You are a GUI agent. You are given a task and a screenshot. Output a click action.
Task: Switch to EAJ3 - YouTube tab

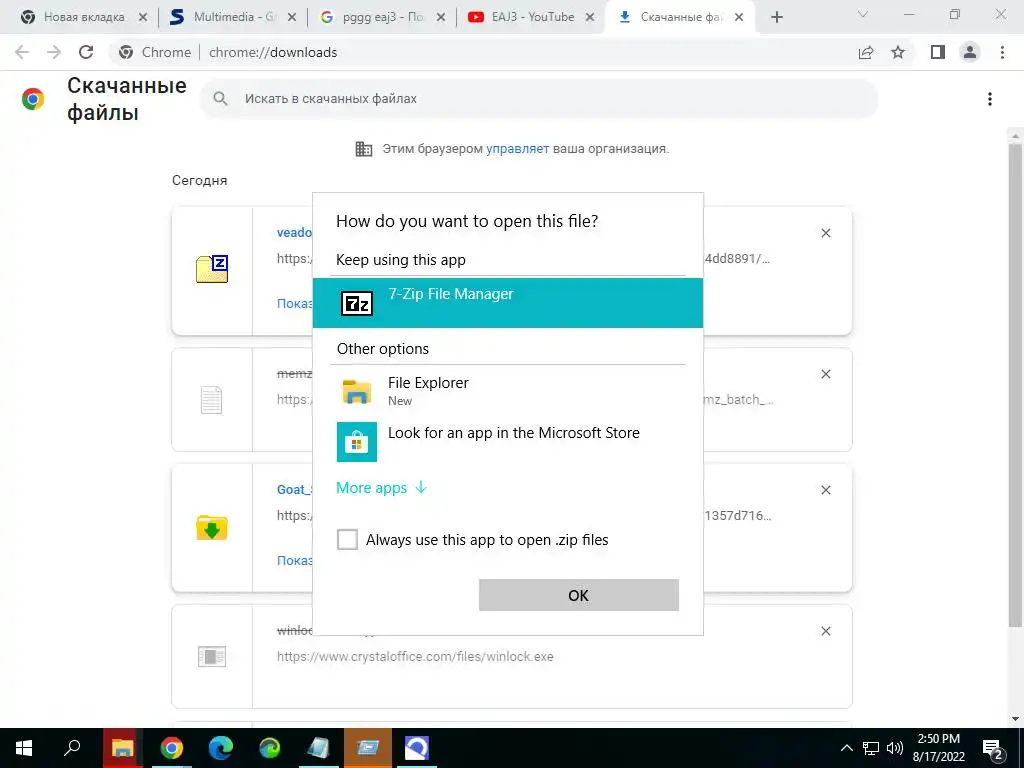pos(533,17)
